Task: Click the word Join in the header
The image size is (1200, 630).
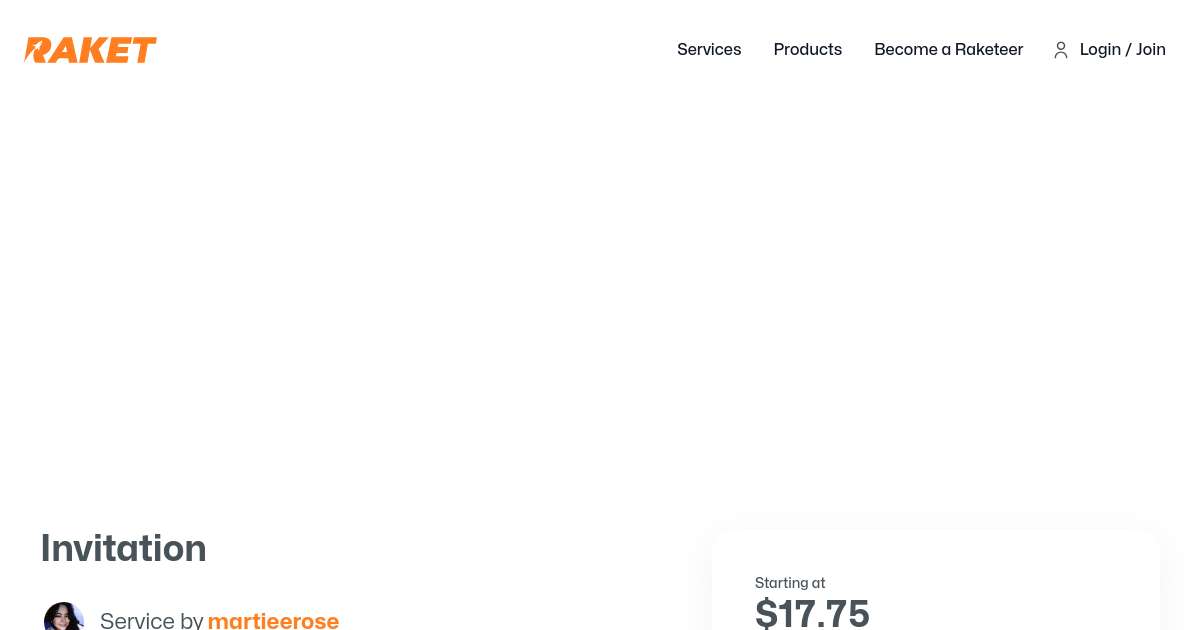Action: pyautogui.click(x=1151, y=50)
